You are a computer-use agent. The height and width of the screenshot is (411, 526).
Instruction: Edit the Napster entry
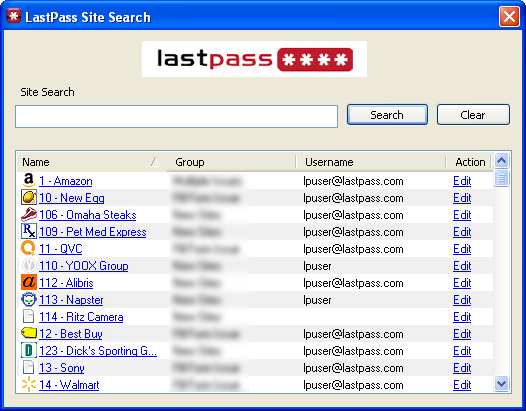point(462,300)
